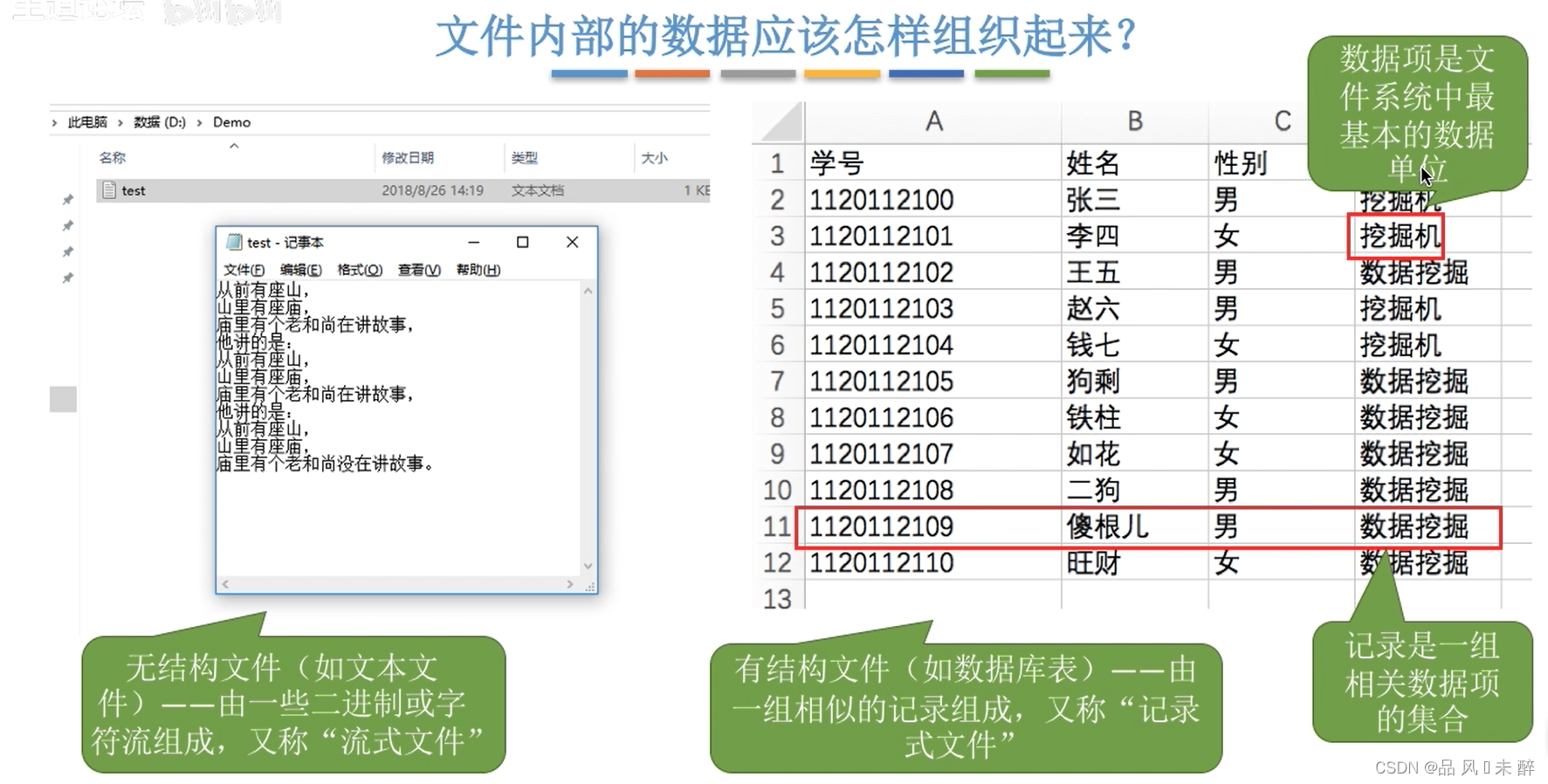Click the cell containing 1120112102
This screenshot has height=784, width=1548.
(933, 272)
